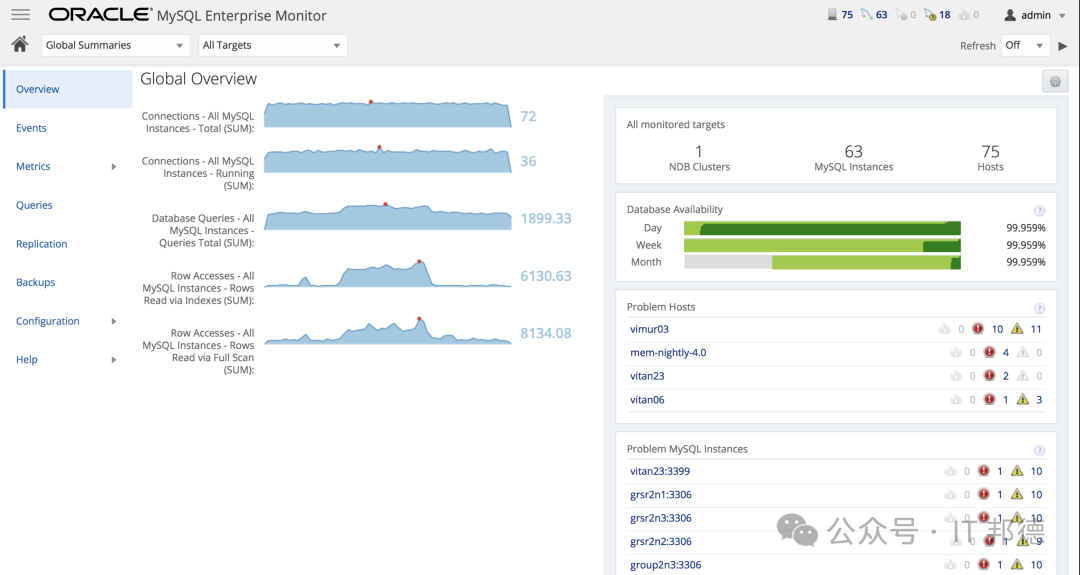Click the red critical icon for vitan06

click(989, 399)
